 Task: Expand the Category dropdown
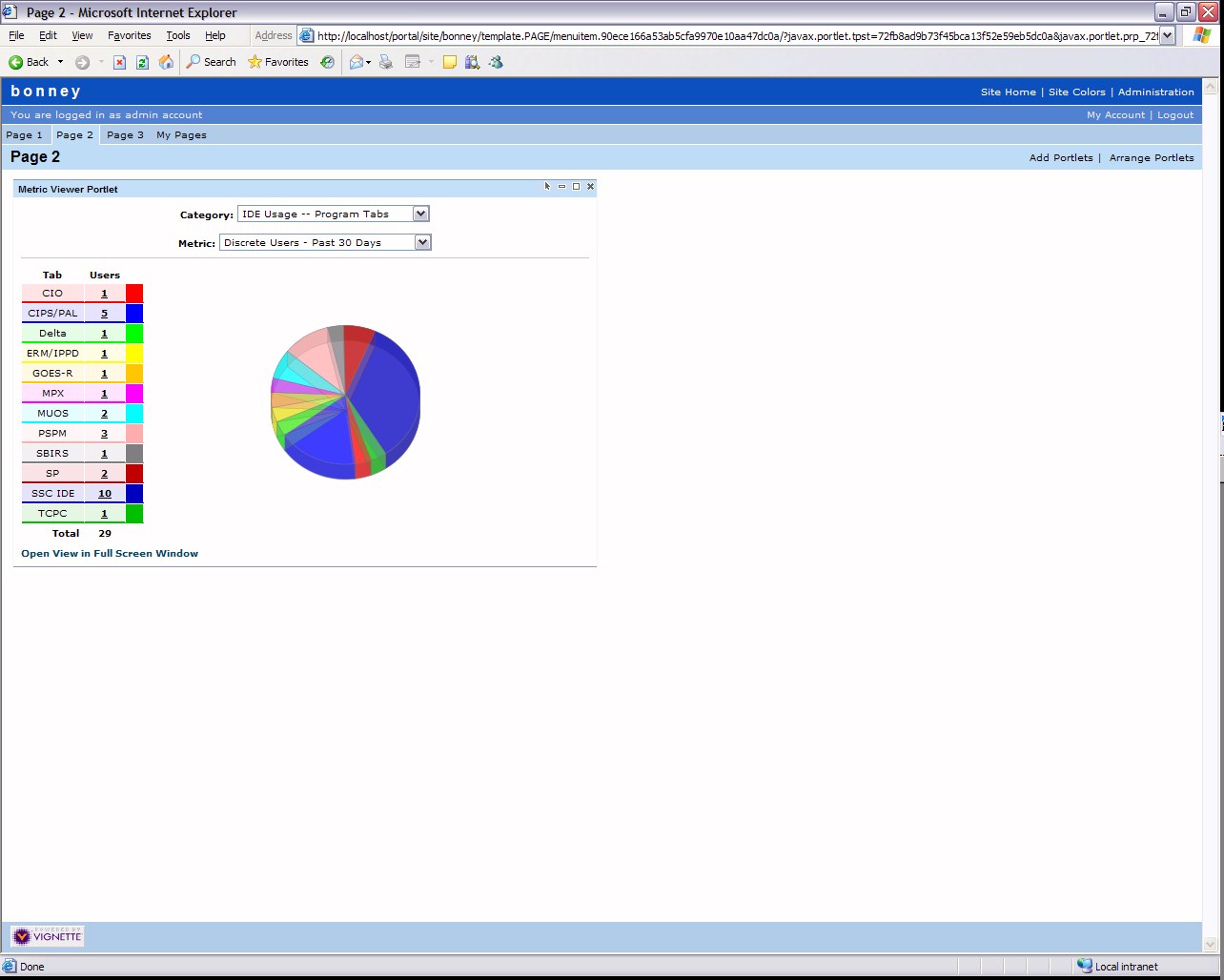pos(420,214)
